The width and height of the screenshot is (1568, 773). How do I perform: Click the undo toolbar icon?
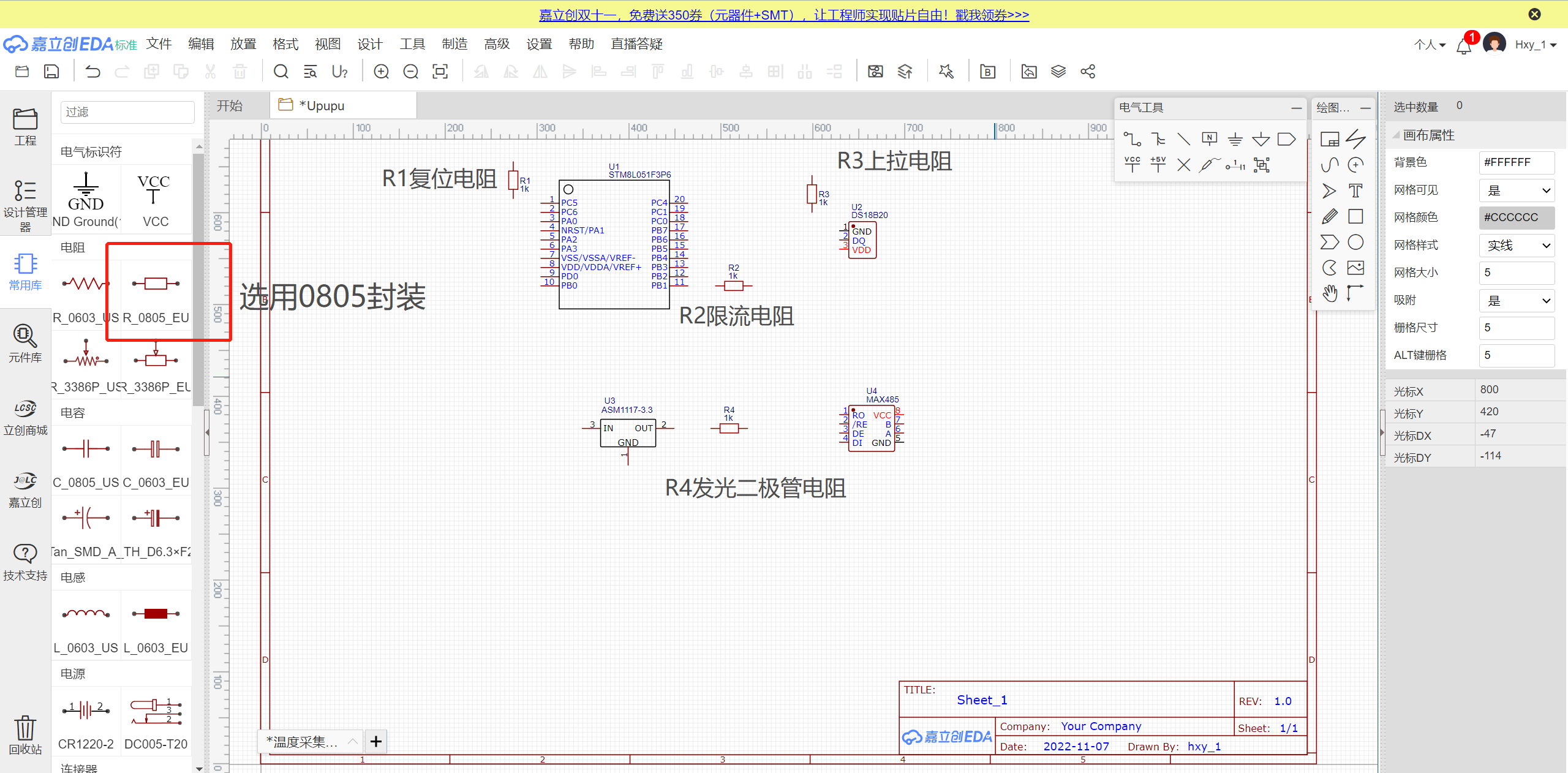click(92, 72)
